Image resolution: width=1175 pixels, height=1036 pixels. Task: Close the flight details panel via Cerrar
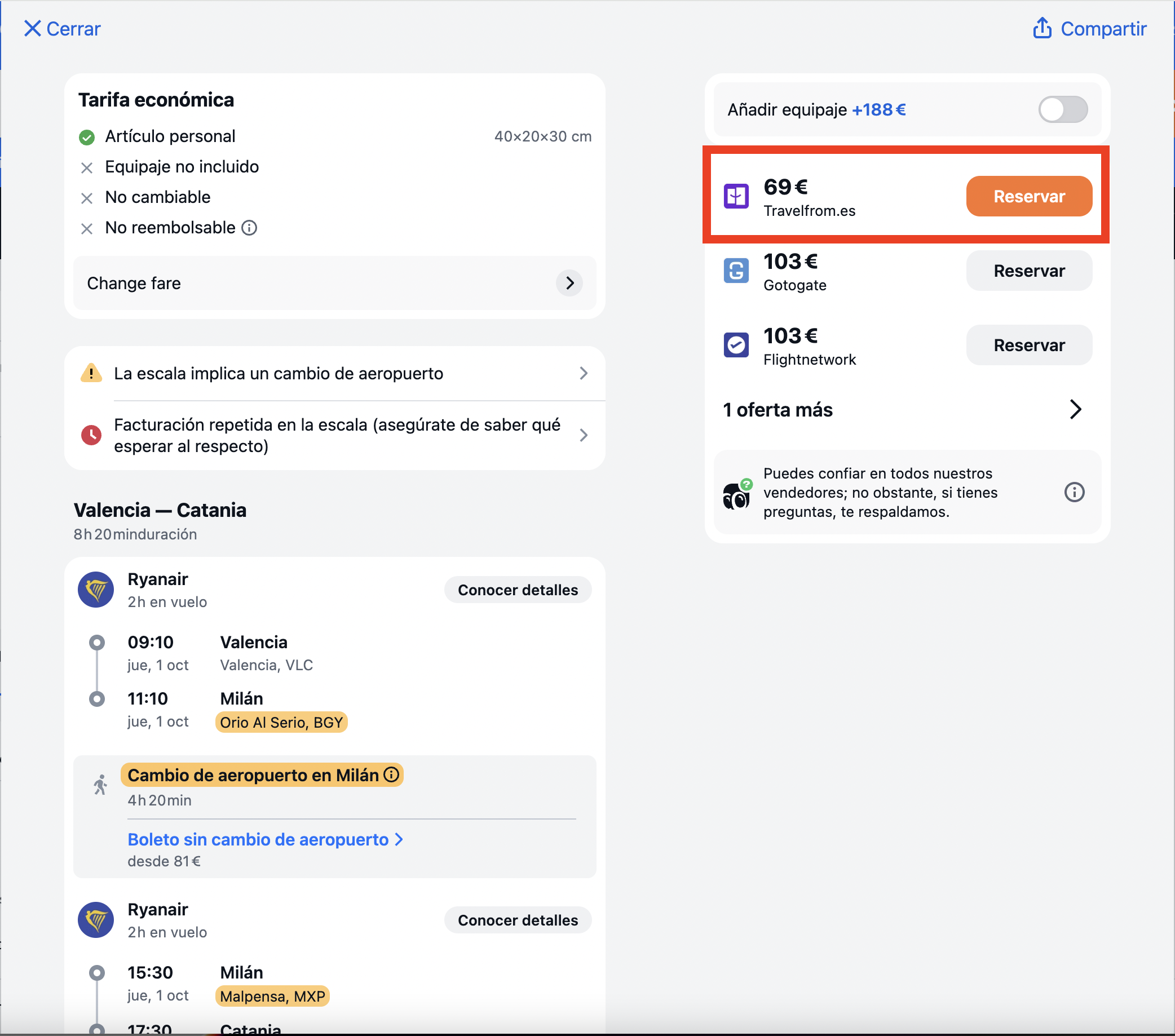coord(62,29)
